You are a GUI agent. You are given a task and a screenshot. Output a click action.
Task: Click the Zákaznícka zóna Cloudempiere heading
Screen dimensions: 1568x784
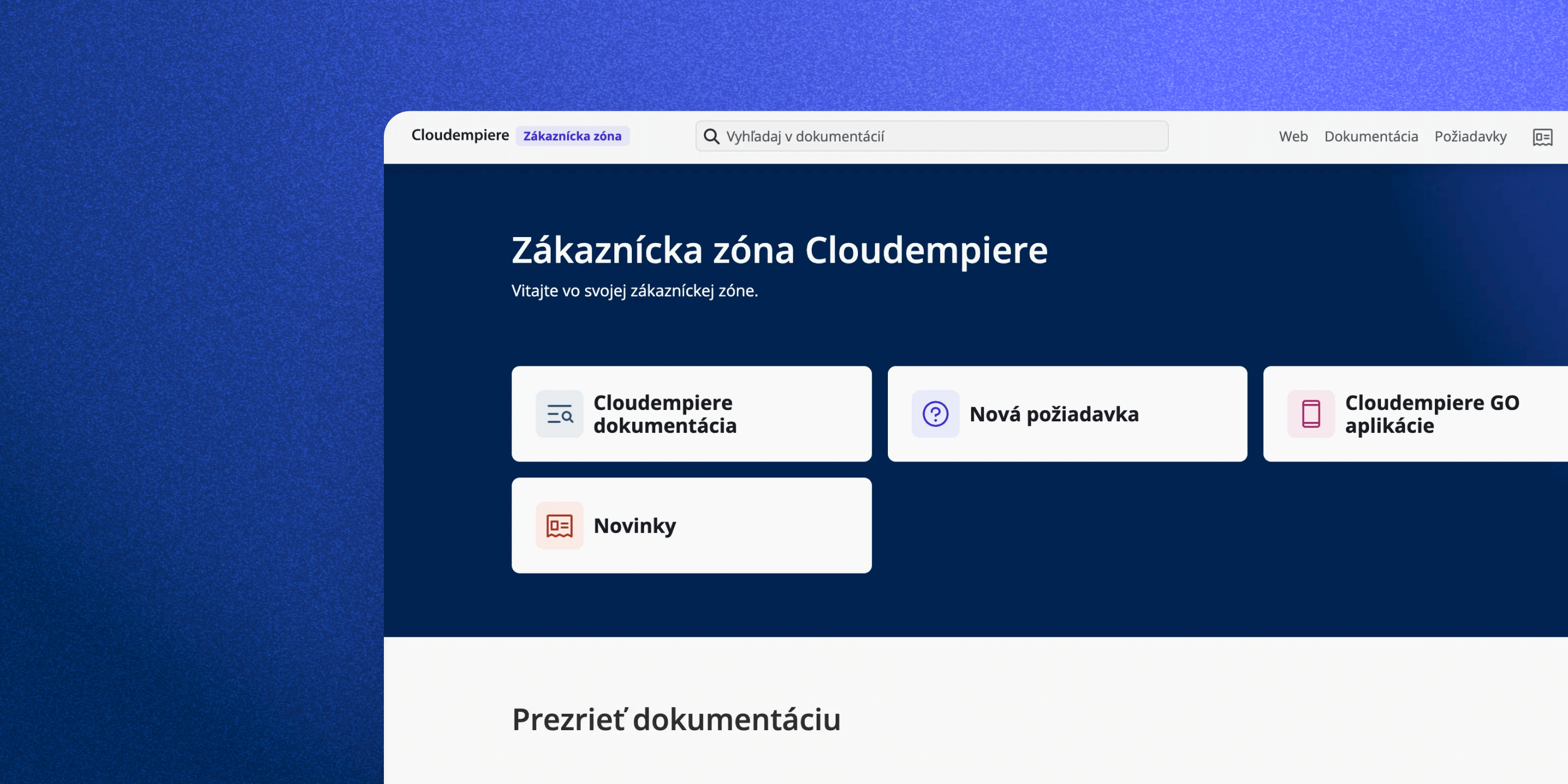point(779,250)
